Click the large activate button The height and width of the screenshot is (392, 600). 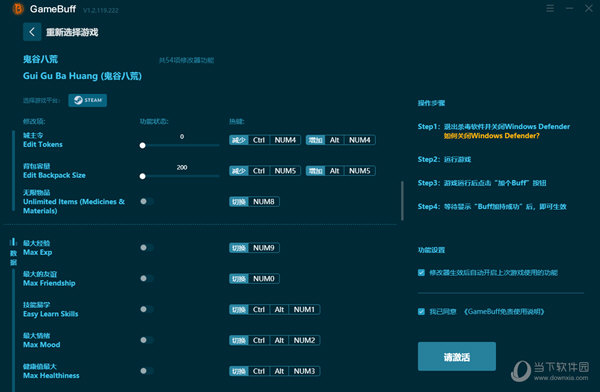457,357
